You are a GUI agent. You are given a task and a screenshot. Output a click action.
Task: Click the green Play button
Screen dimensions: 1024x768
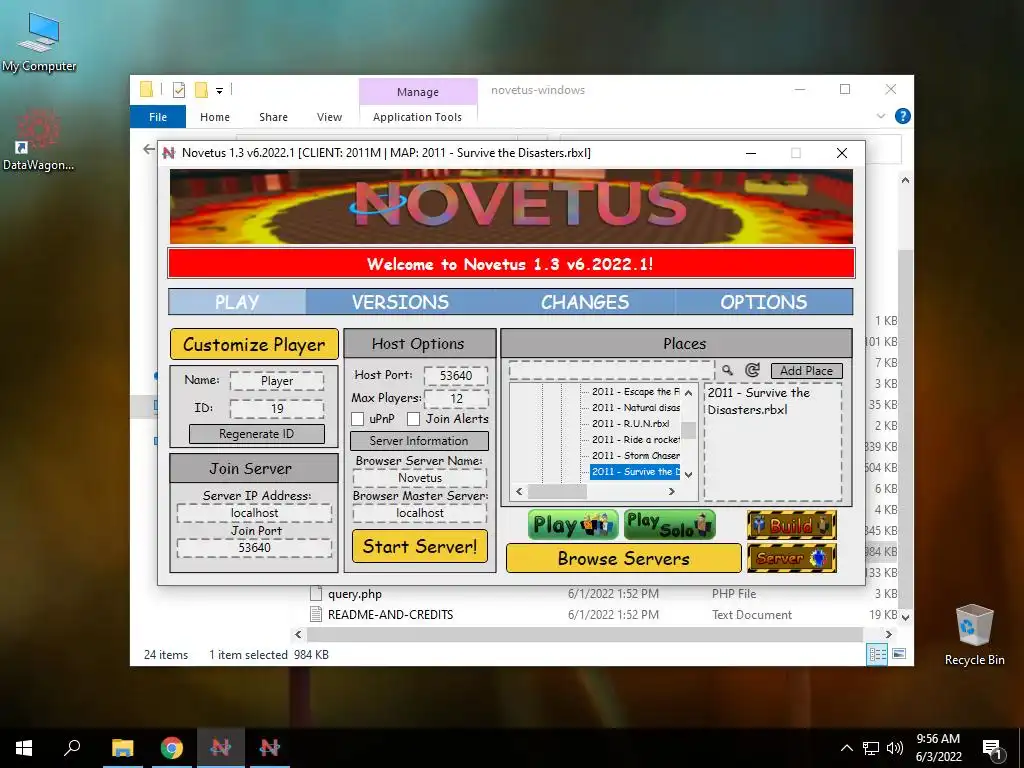(x=573, y=525)
